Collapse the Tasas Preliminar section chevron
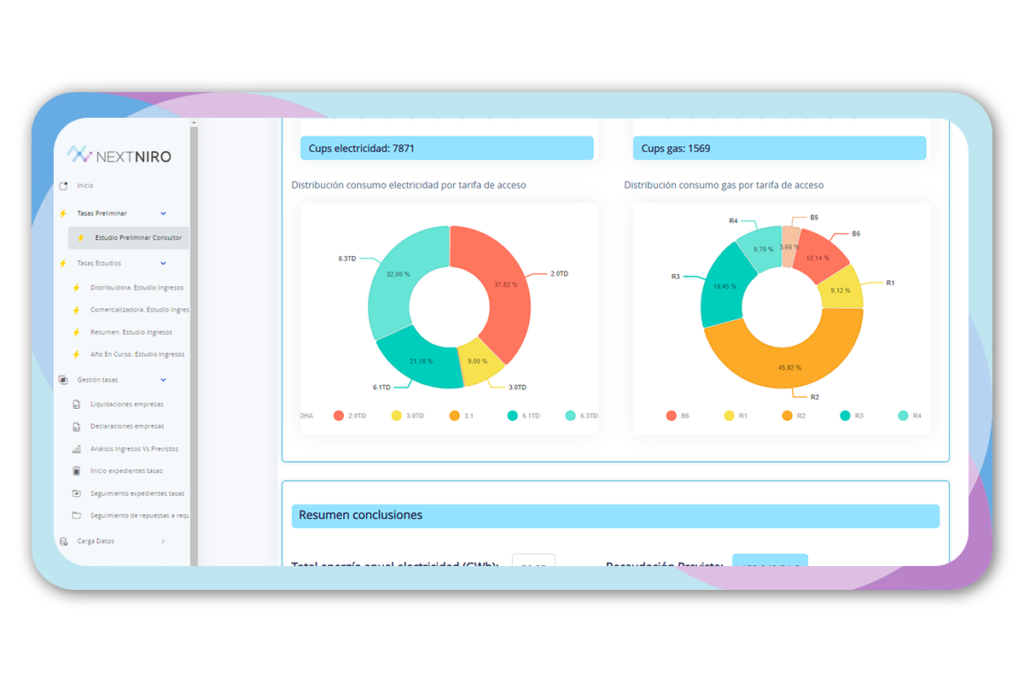The width and height of the screenshot is (1024, 683). [x=163, y=214]
